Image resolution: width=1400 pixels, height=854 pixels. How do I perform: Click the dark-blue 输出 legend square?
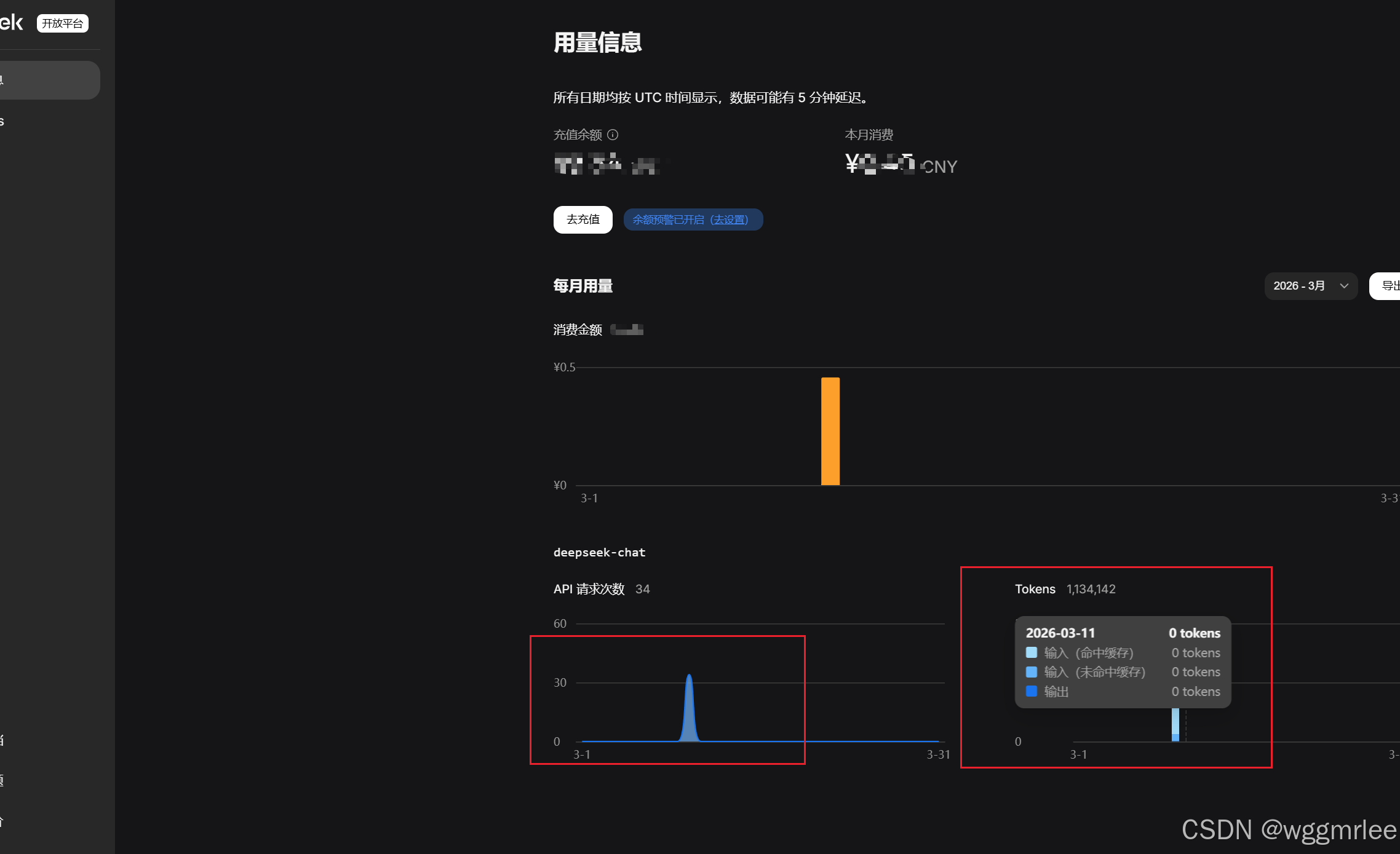[x=1032, y=691]
